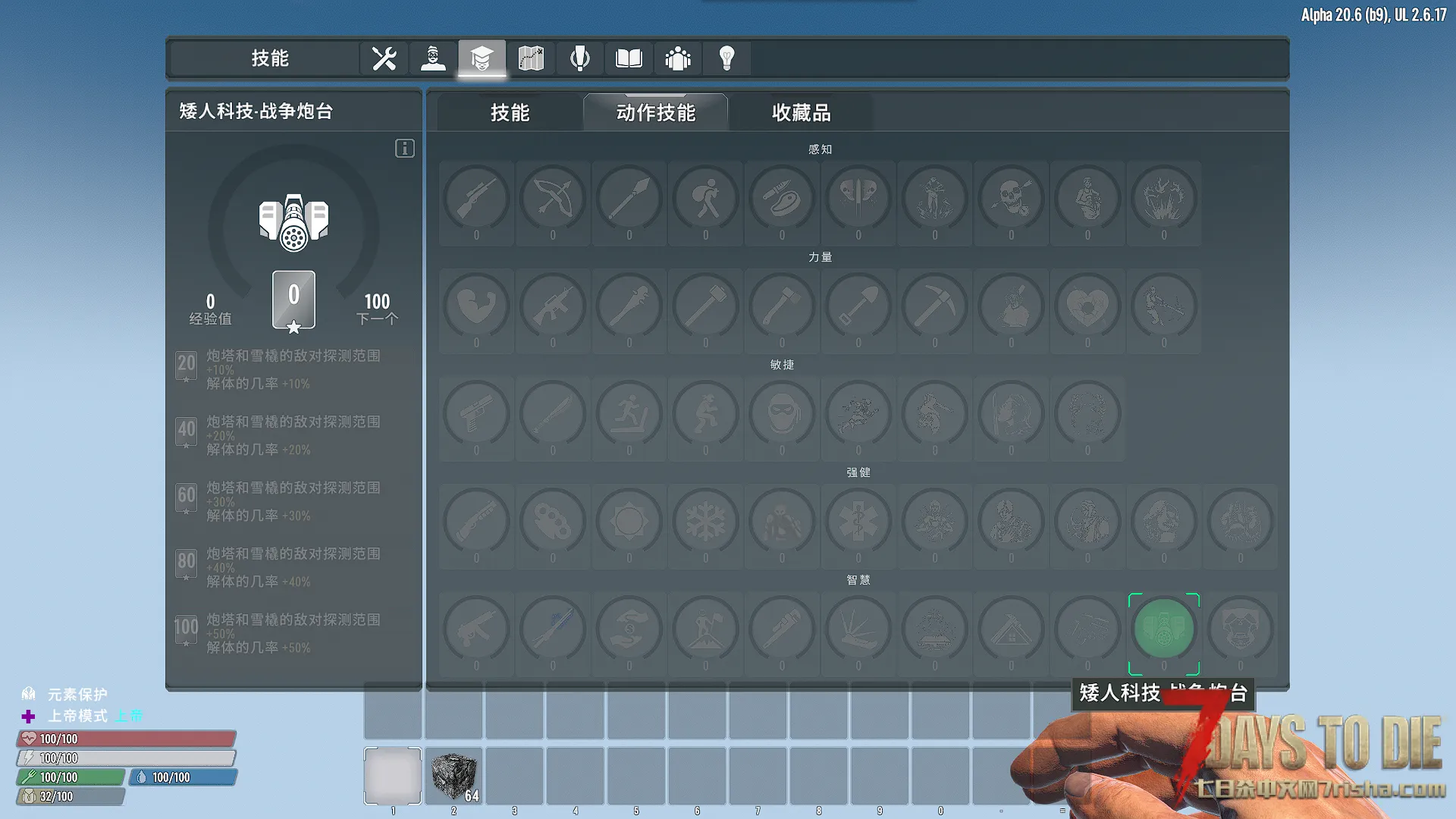Image resolution: width=1456 pixels, height=819 pixels.
Task: Click the 32/100 status bar
Action: click(x=71, y=796)
